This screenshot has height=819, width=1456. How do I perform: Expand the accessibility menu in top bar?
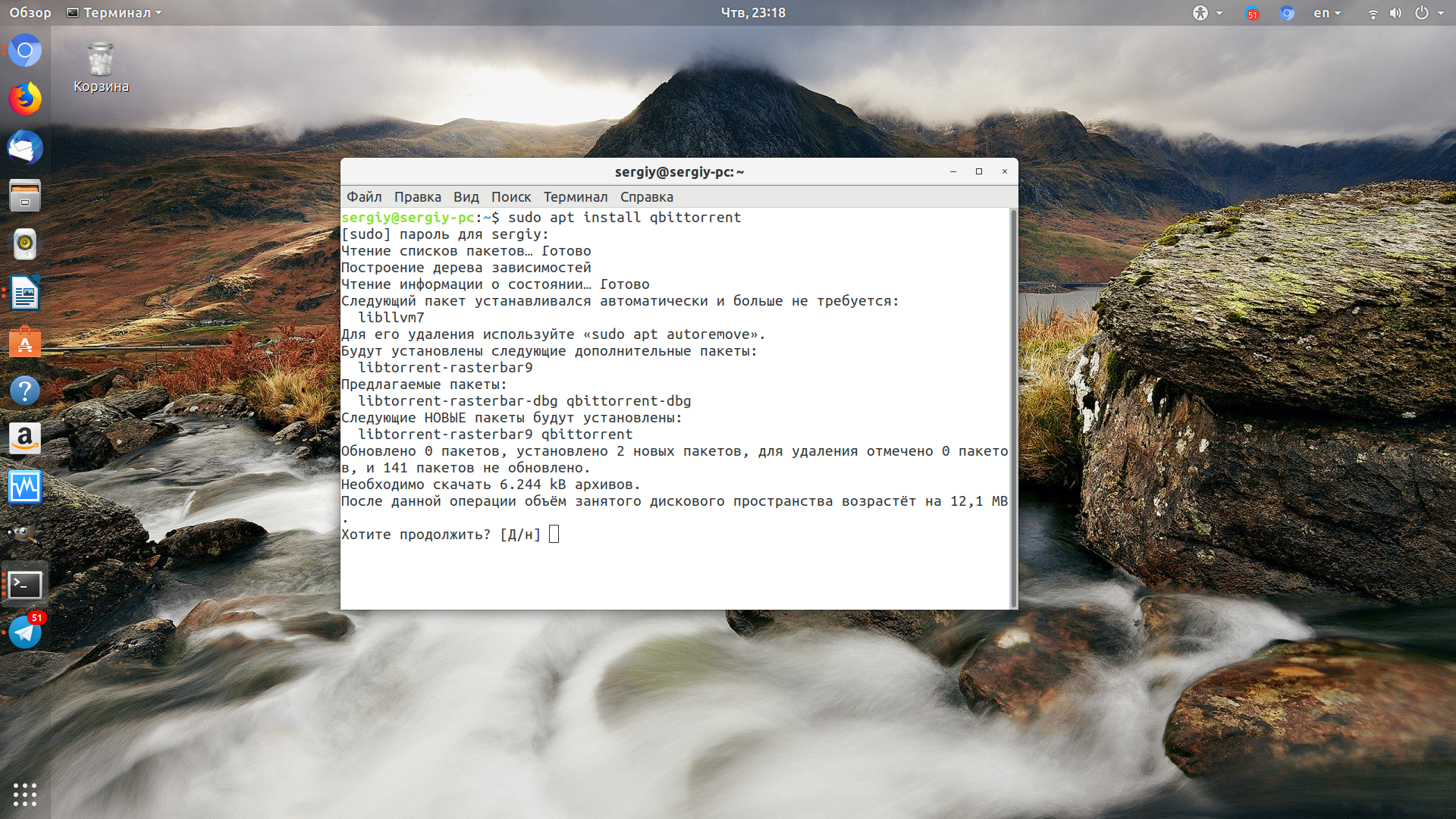[x=1207, y=13]
